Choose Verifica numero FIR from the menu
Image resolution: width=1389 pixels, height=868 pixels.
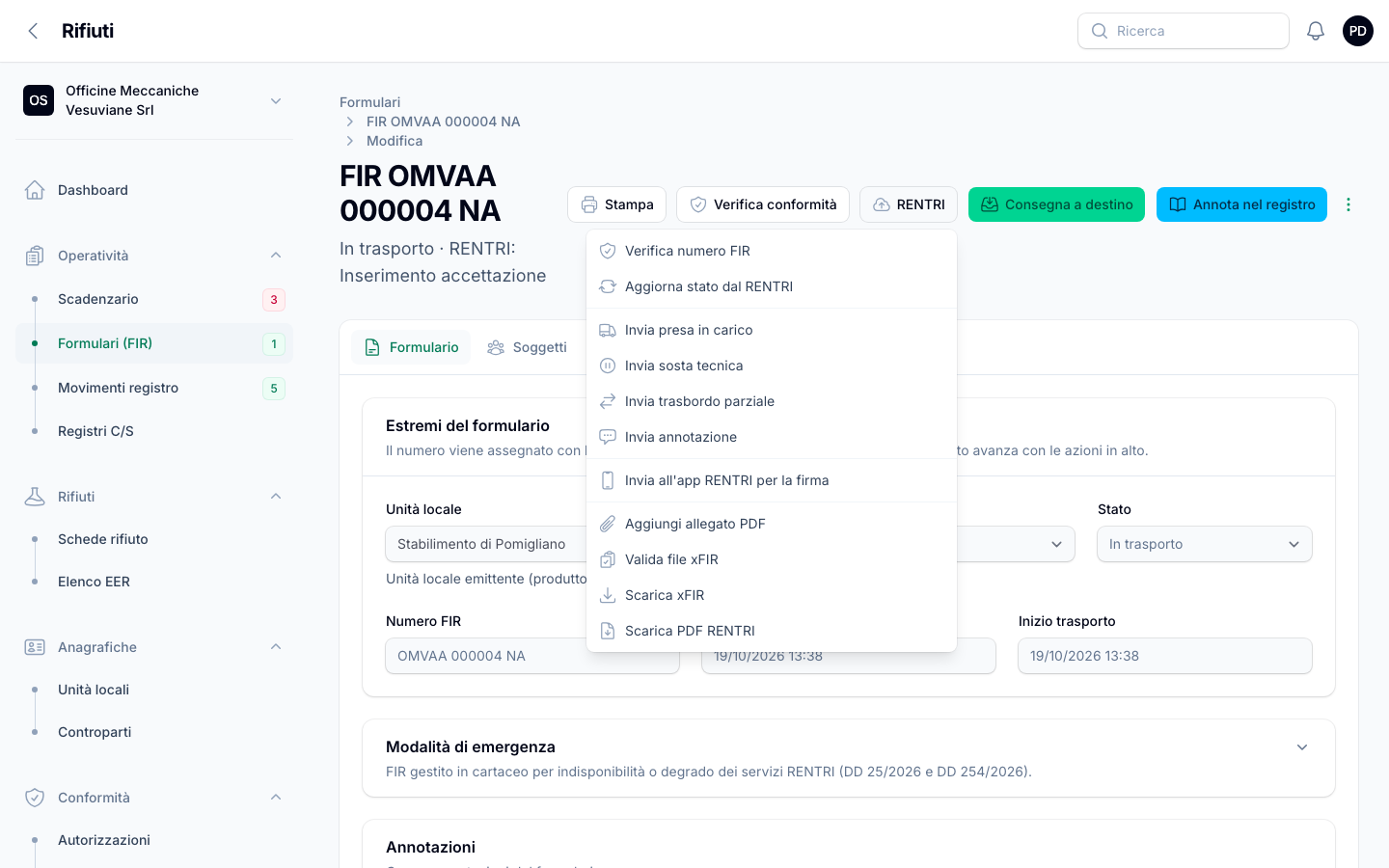click(772, 251)
